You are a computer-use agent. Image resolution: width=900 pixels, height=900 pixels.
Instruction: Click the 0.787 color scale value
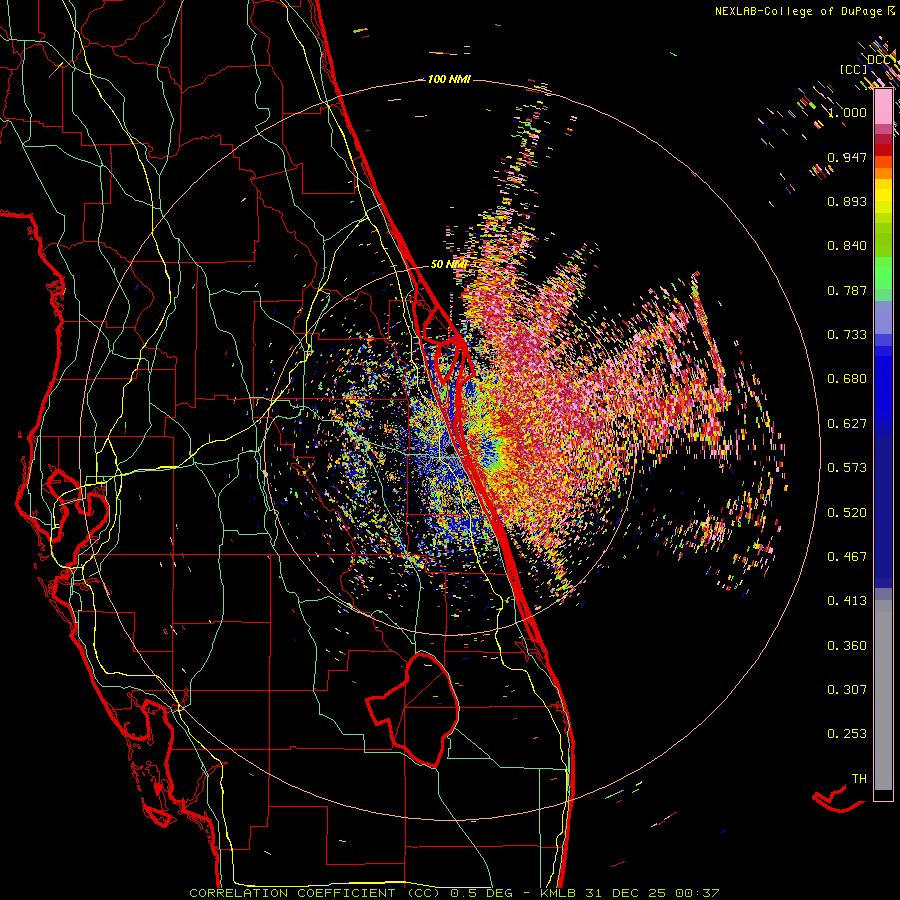coord(847,290)
